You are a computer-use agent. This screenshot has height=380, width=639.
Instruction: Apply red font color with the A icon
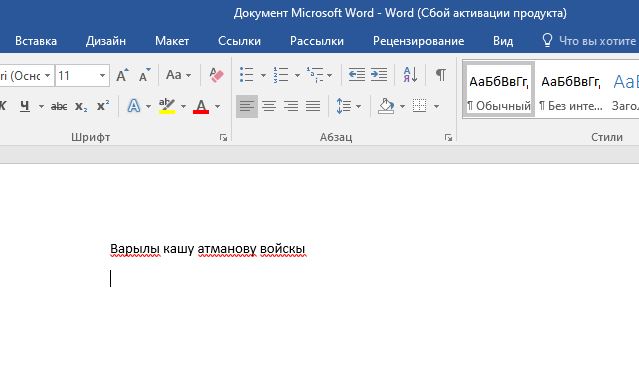201,106
